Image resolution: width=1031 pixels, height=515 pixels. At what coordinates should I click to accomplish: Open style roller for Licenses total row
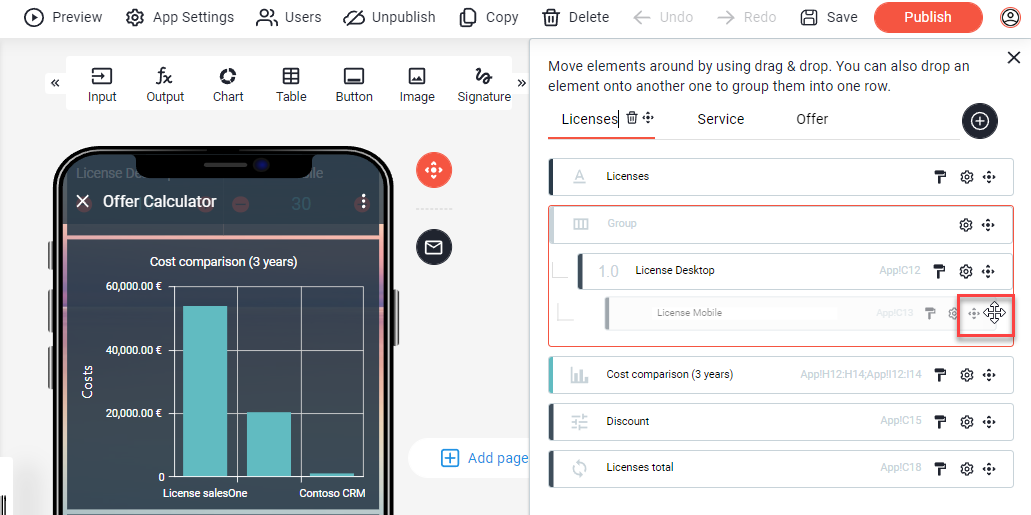[x=941, y=468]
